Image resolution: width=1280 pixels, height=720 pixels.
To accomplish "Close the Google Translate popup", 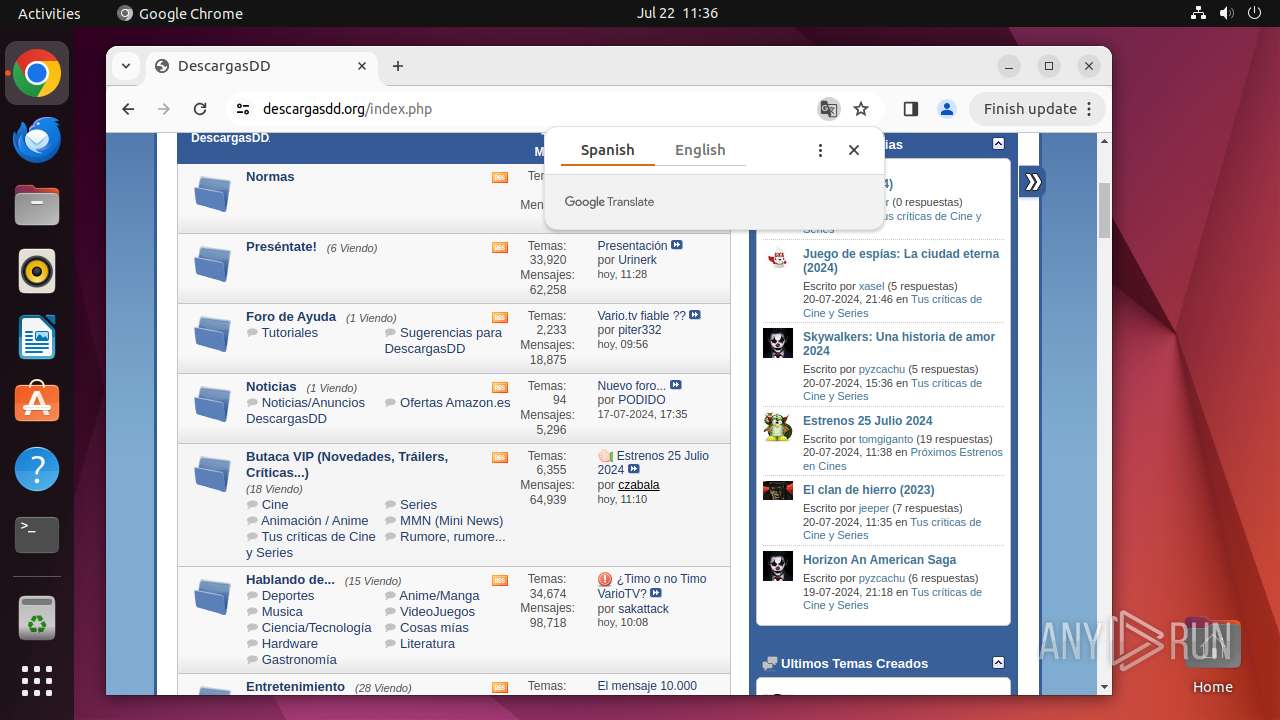I will pos(854,150).
